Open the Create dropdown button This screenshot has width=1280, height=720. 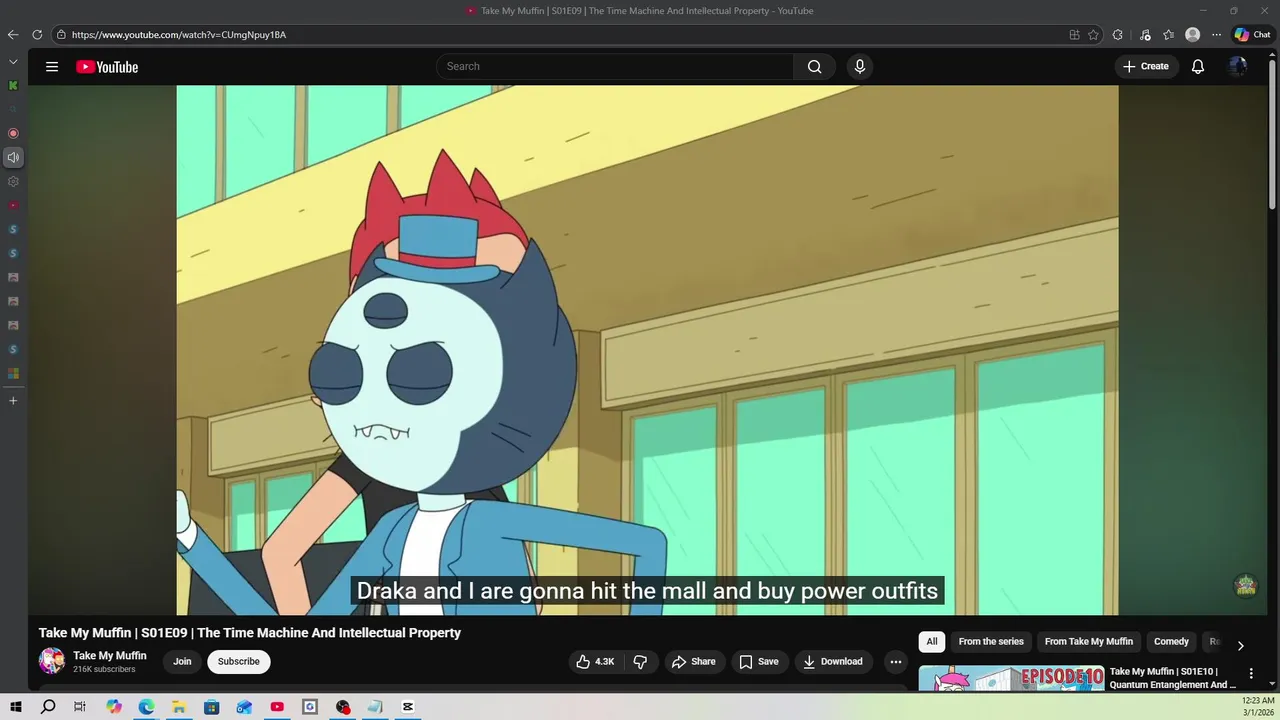coord(1146,66)
